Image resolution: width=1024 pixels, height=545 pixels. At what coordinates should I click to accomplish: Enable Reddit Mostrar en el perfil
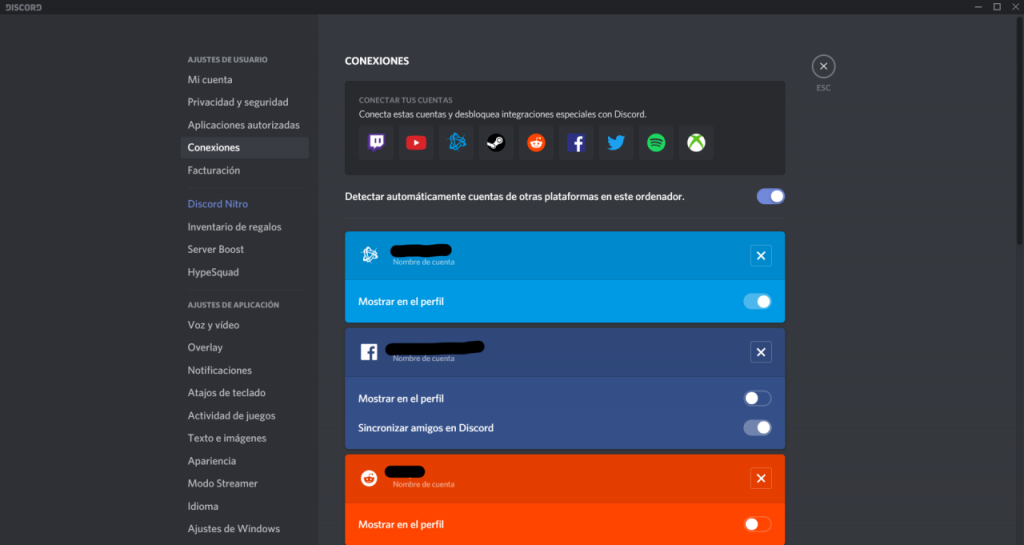(757, 524)
